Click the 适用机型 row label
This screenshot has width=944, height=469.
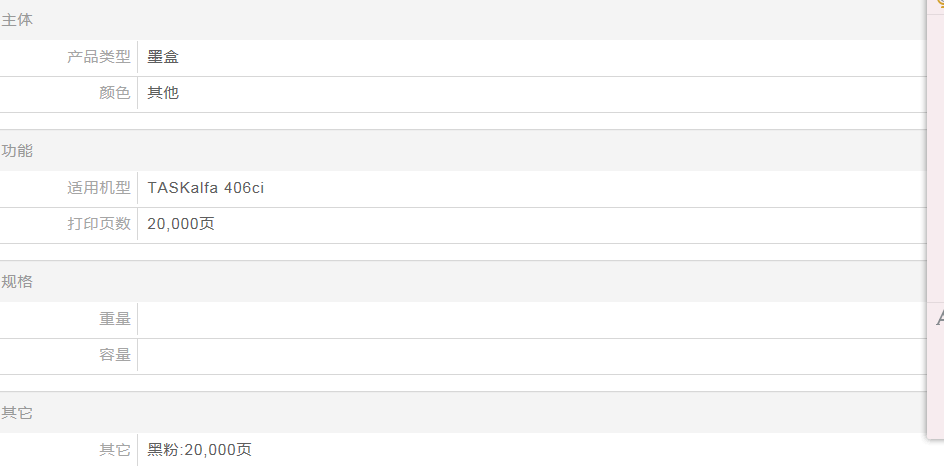click(x=99, y=188)
